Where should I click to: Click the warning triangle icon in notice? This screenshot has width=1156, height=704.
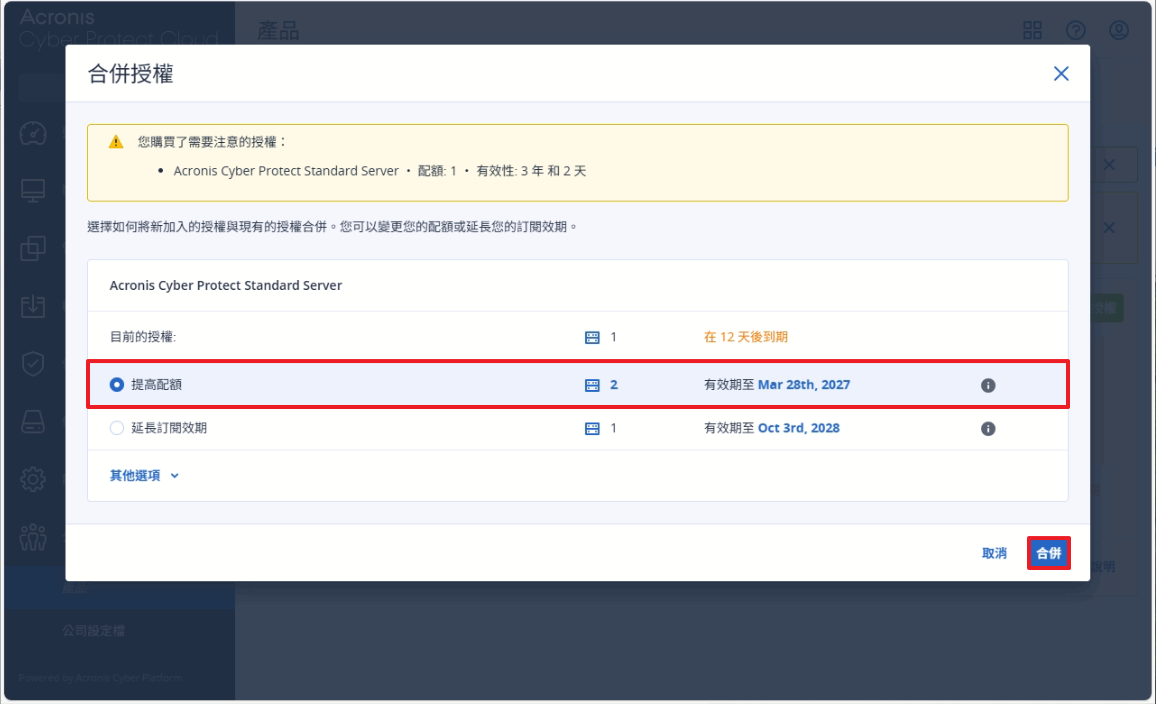116,142
